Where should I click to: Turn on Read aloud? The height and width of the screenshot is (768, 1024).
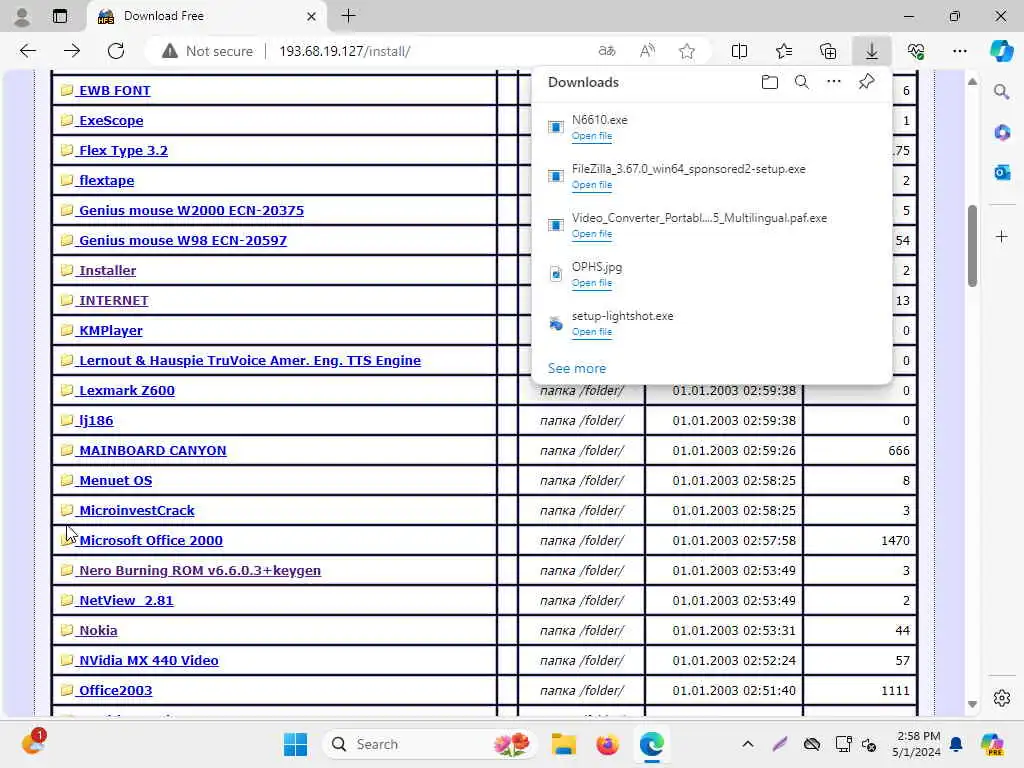(647, 51)
